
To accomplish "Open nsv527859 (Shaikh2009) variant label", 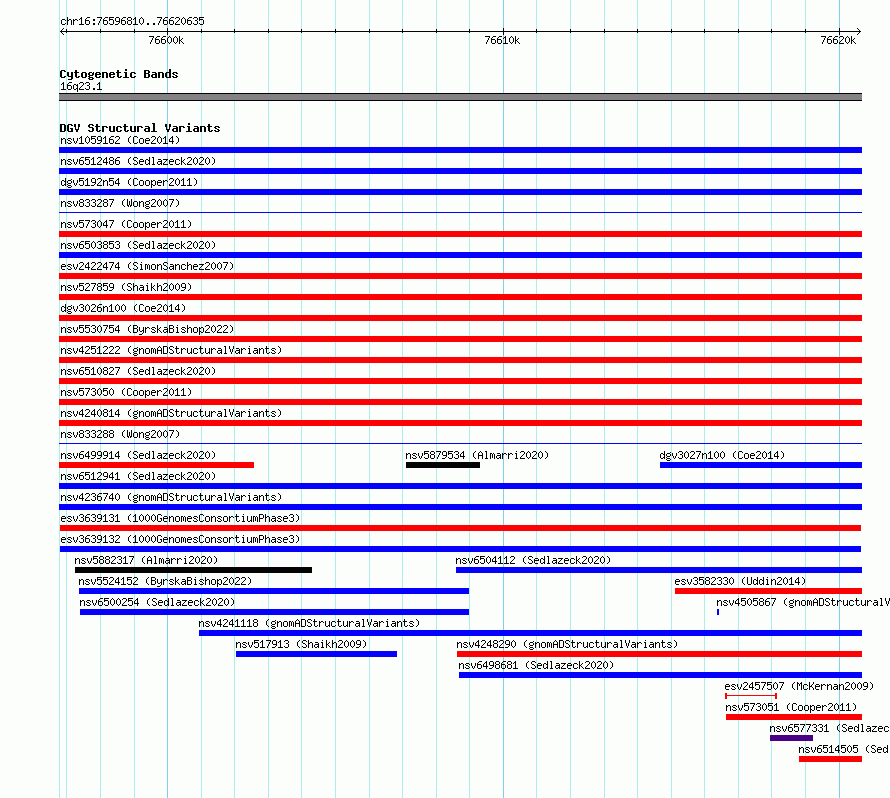I will [x=126, y=287].
